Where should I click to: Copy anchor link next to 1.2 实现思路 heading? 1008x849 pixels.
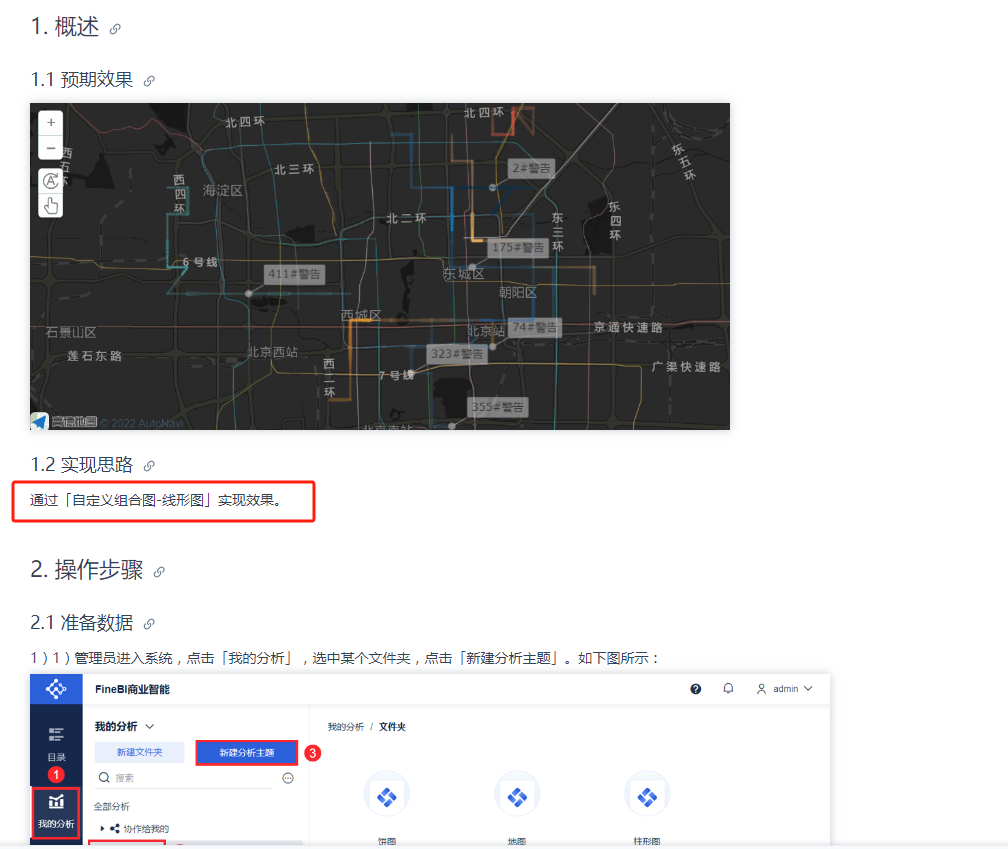tap(149, 466)
